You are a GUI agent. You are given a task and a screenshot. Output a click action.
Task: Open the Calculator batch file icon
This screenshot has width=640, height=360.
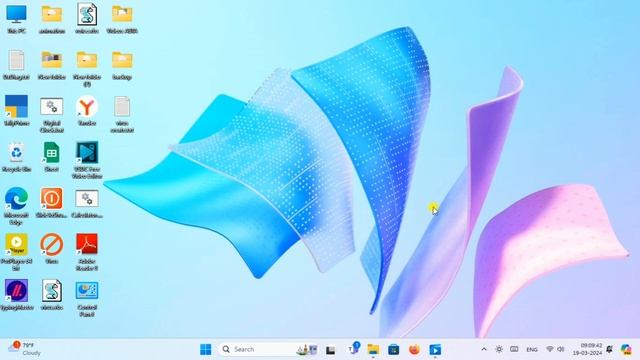[87, 202]
